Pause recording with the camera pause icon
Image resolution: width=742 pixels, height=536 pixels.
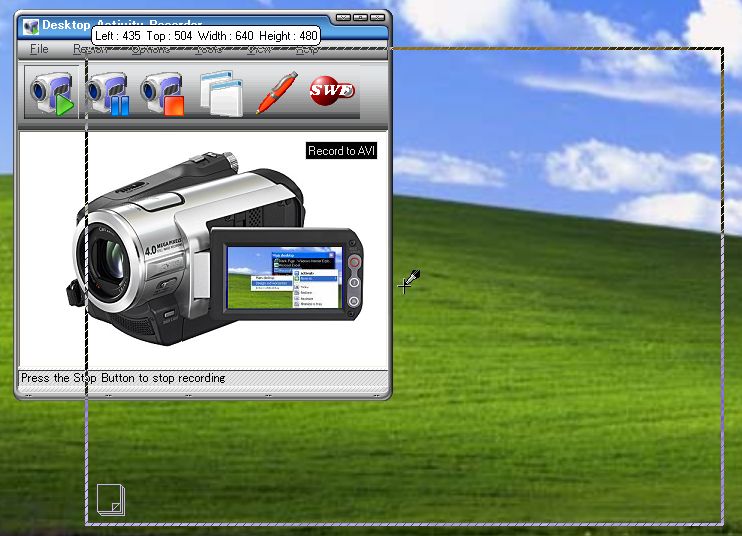coord(107,93)
